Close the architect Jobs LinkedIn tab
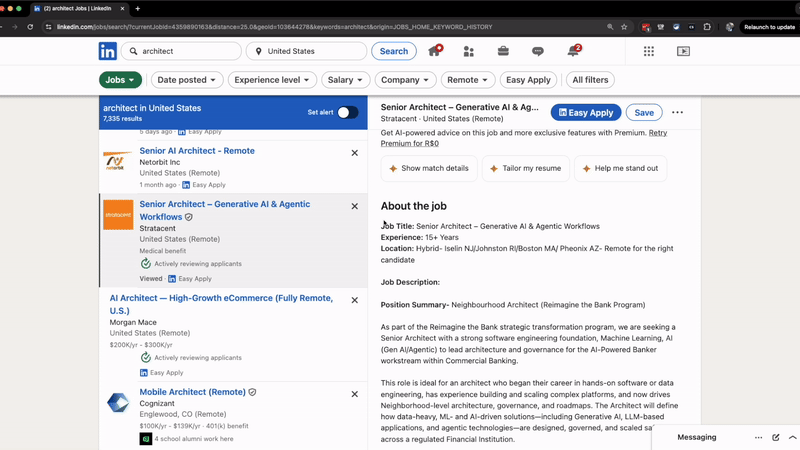The height and width of the screenshot is (450, 800). (122, 9)
